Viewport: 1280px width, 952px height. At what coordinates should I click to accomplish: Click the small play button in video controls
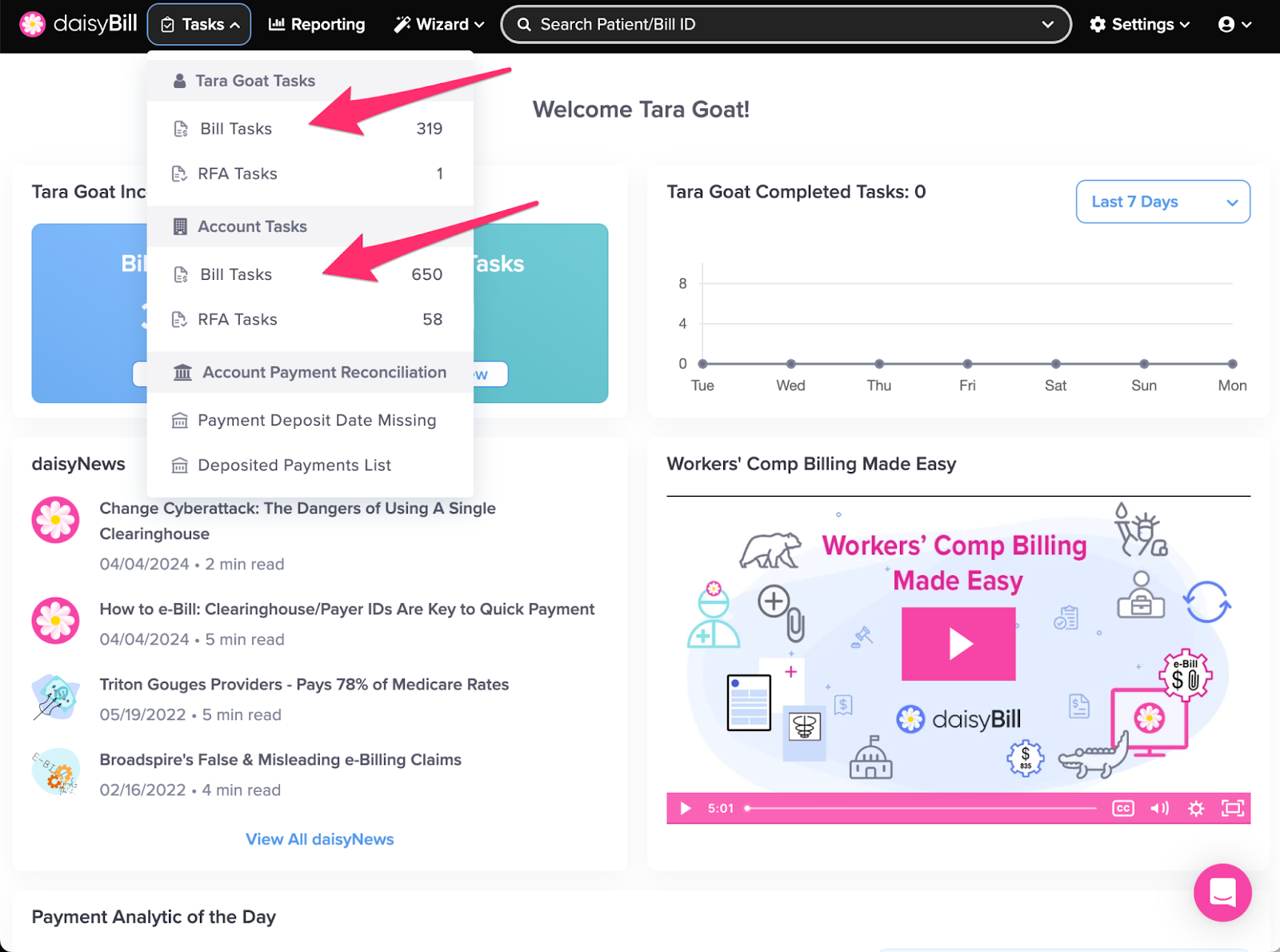point(686,809)
